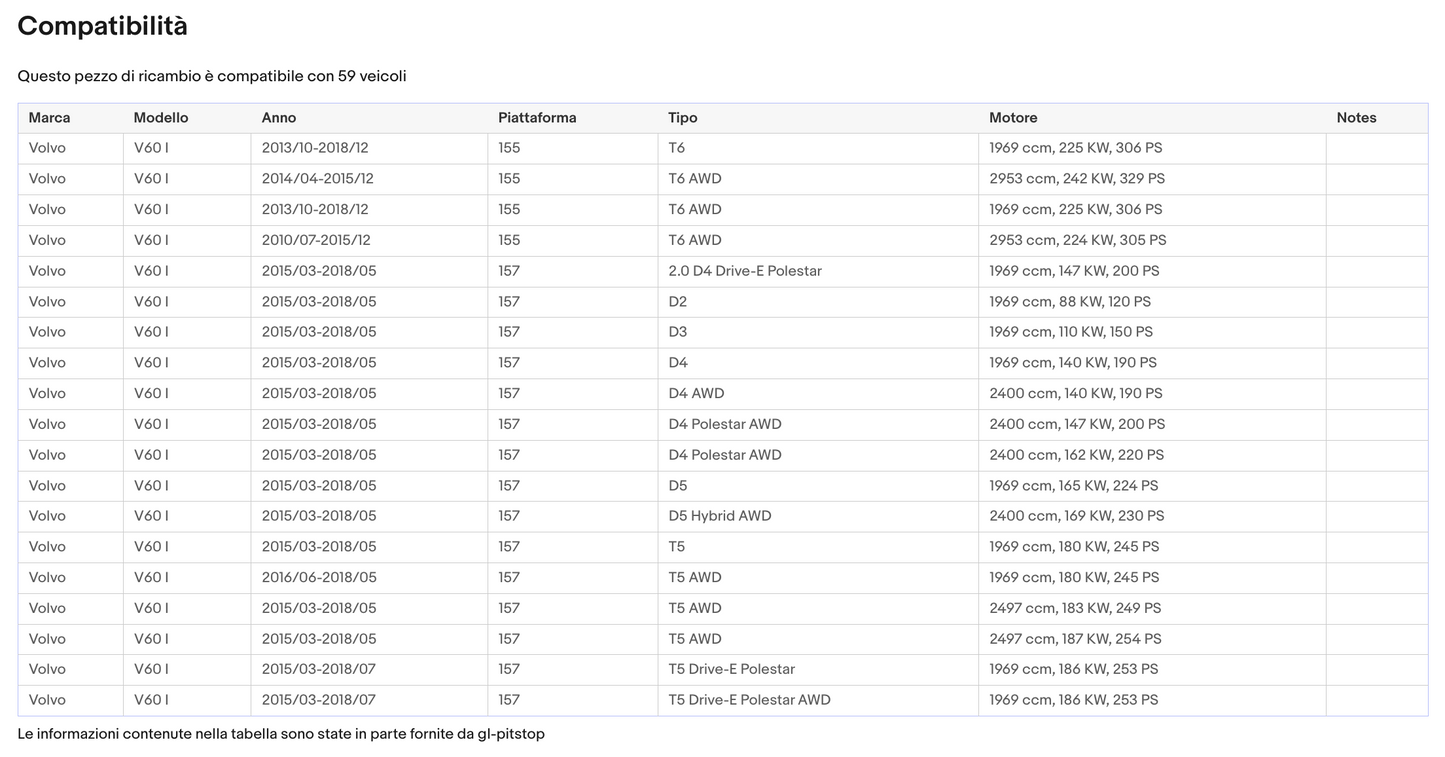Click the Piattaforma column header
The image size is (1445, 757).
pyautogui.click(x=537, y=118)
